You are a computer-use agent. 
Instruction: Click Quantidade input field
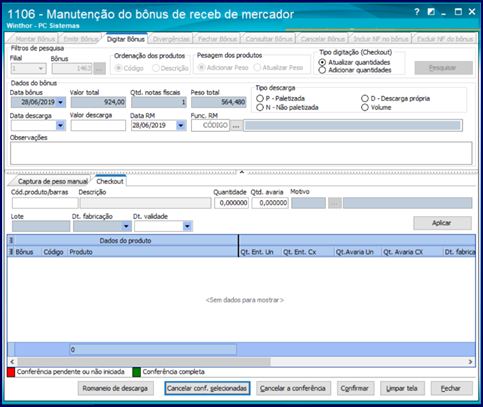[x=231, y=203]
